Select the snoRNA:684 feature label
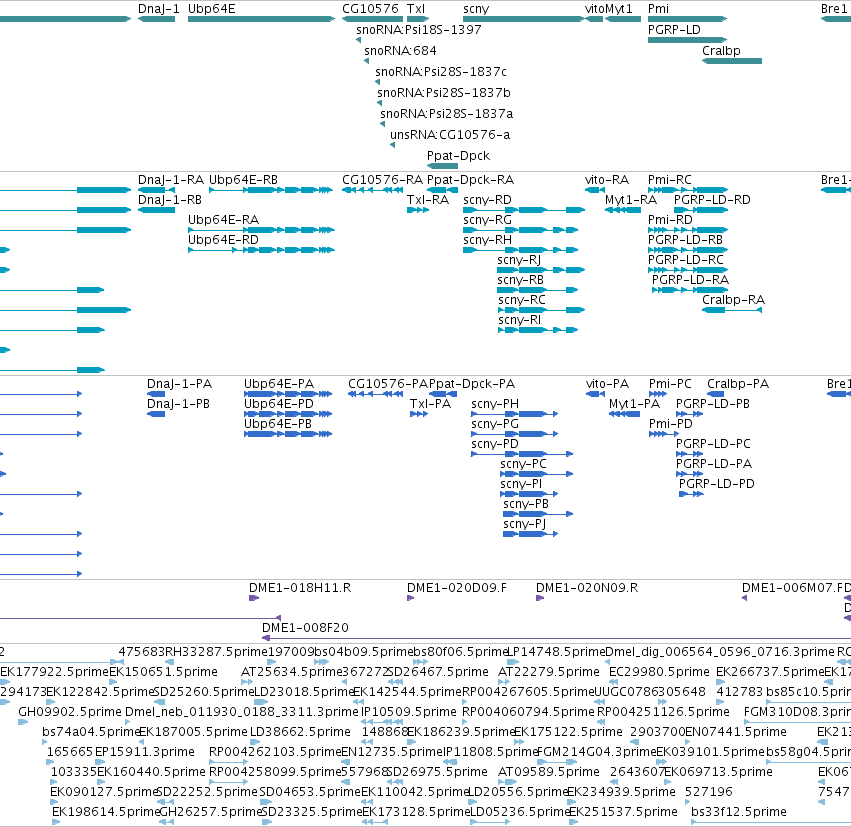This screenshot has height=827, width=851. pyautogui.click(x=401, y=51)
